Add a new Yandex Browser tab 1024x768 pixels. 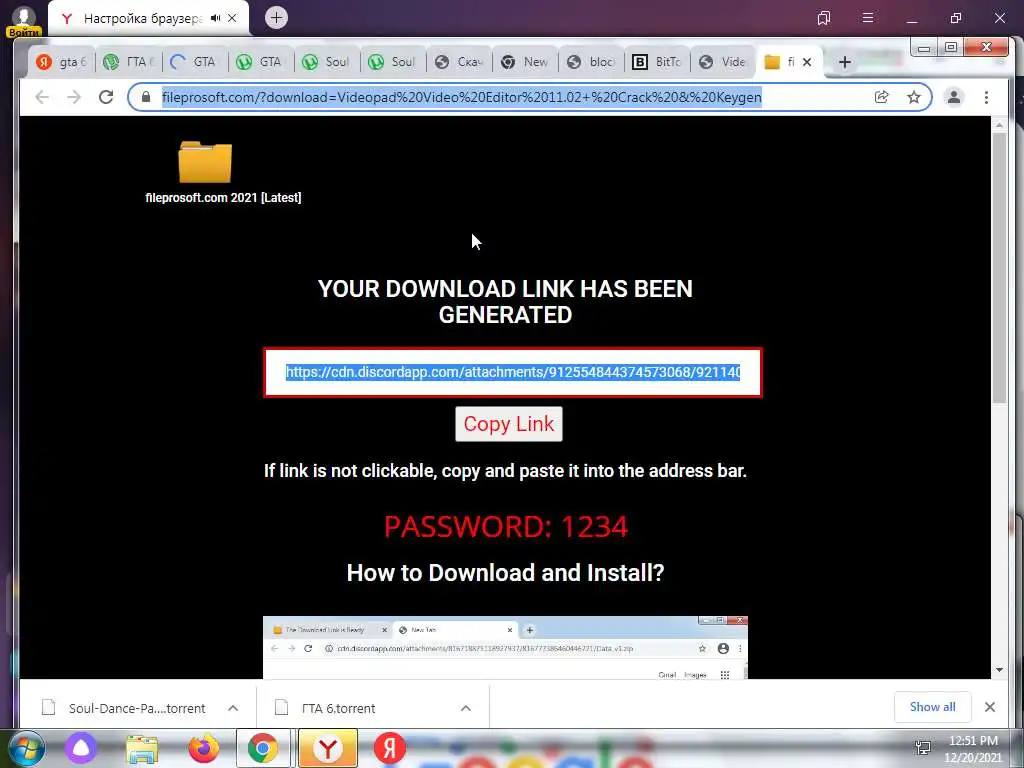click(x=276, y=18)
